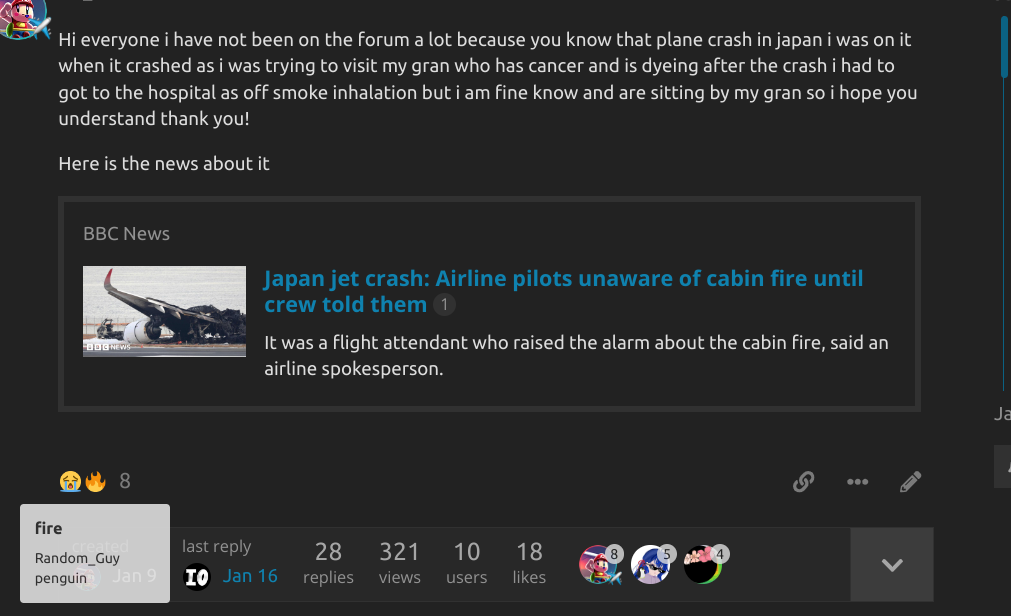Select frequent poster avatar with 5 badge
Screen dimensions: 1011x616
pyautogui.click(x=650, y=565)
